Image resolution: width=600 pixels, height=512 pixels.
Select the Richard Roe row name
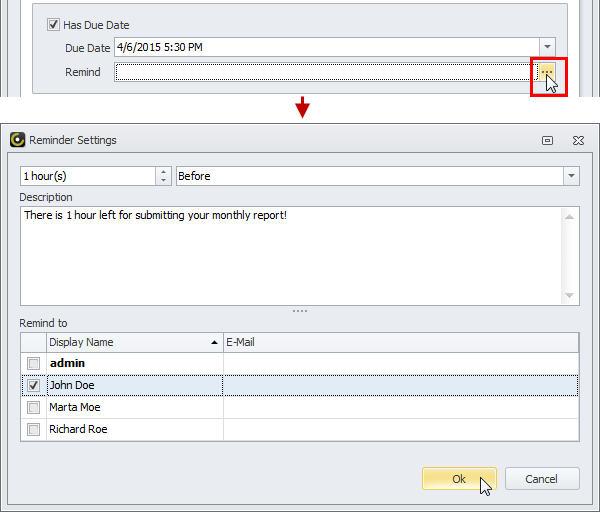pyautogui.click(x=78, y=429)
